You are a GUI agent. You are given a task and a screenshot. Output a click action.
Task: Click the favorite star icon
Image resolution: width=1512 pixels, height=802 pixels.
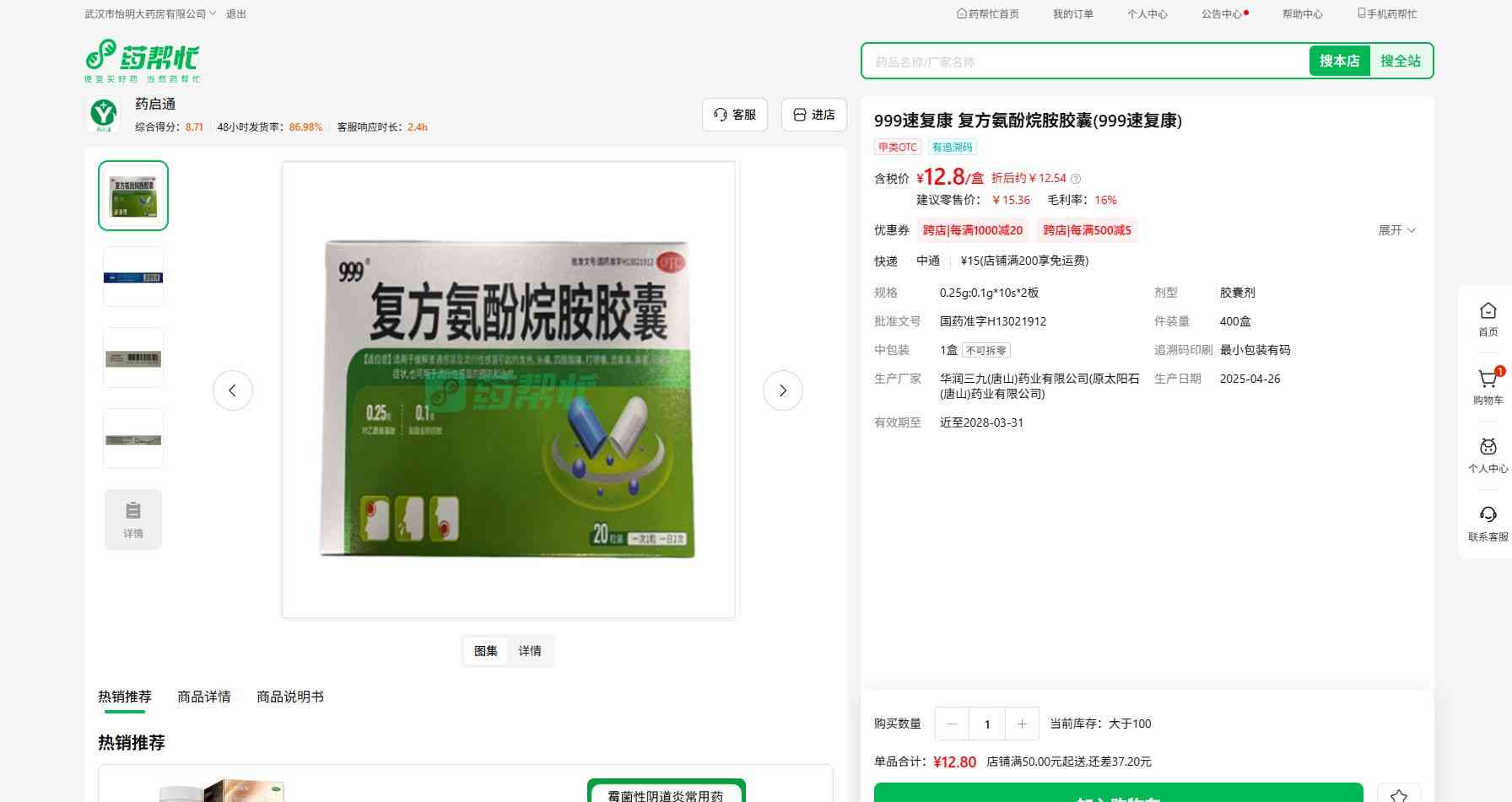click(1398, 794)
